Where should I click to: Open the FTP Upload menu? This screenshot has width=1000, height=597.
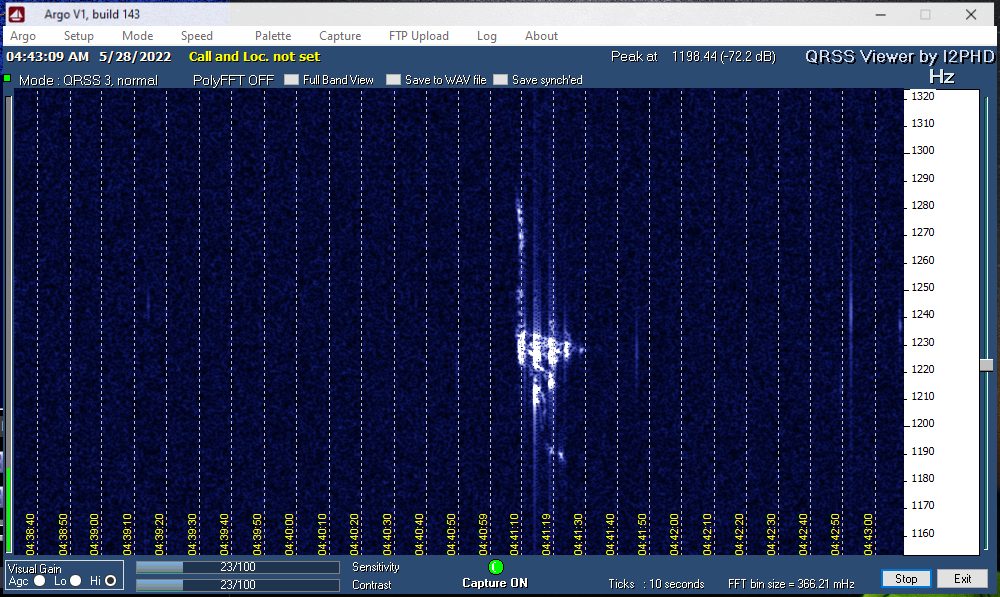(x=418, y=36)
